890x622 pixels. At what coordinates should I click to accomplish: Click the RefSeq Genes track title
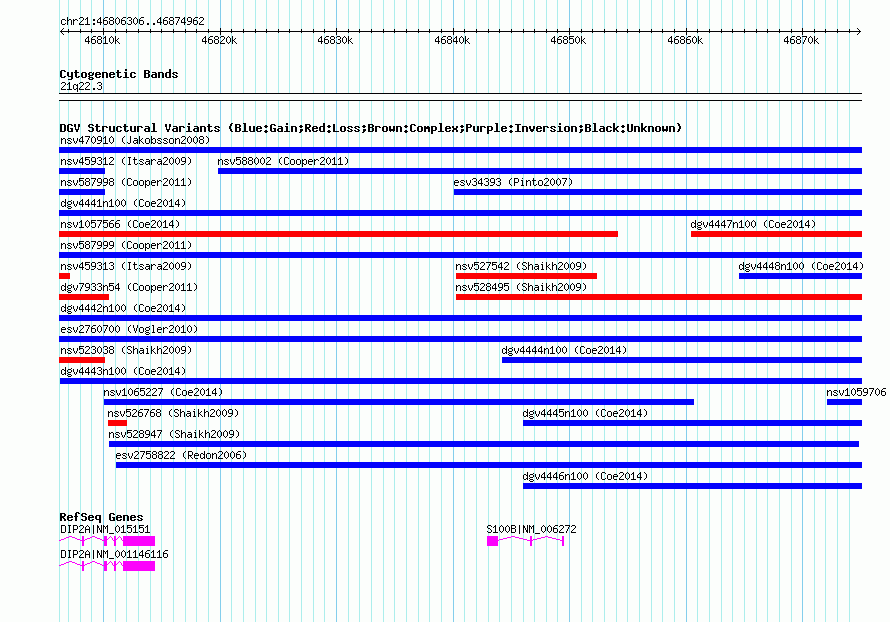coord(101,517)
